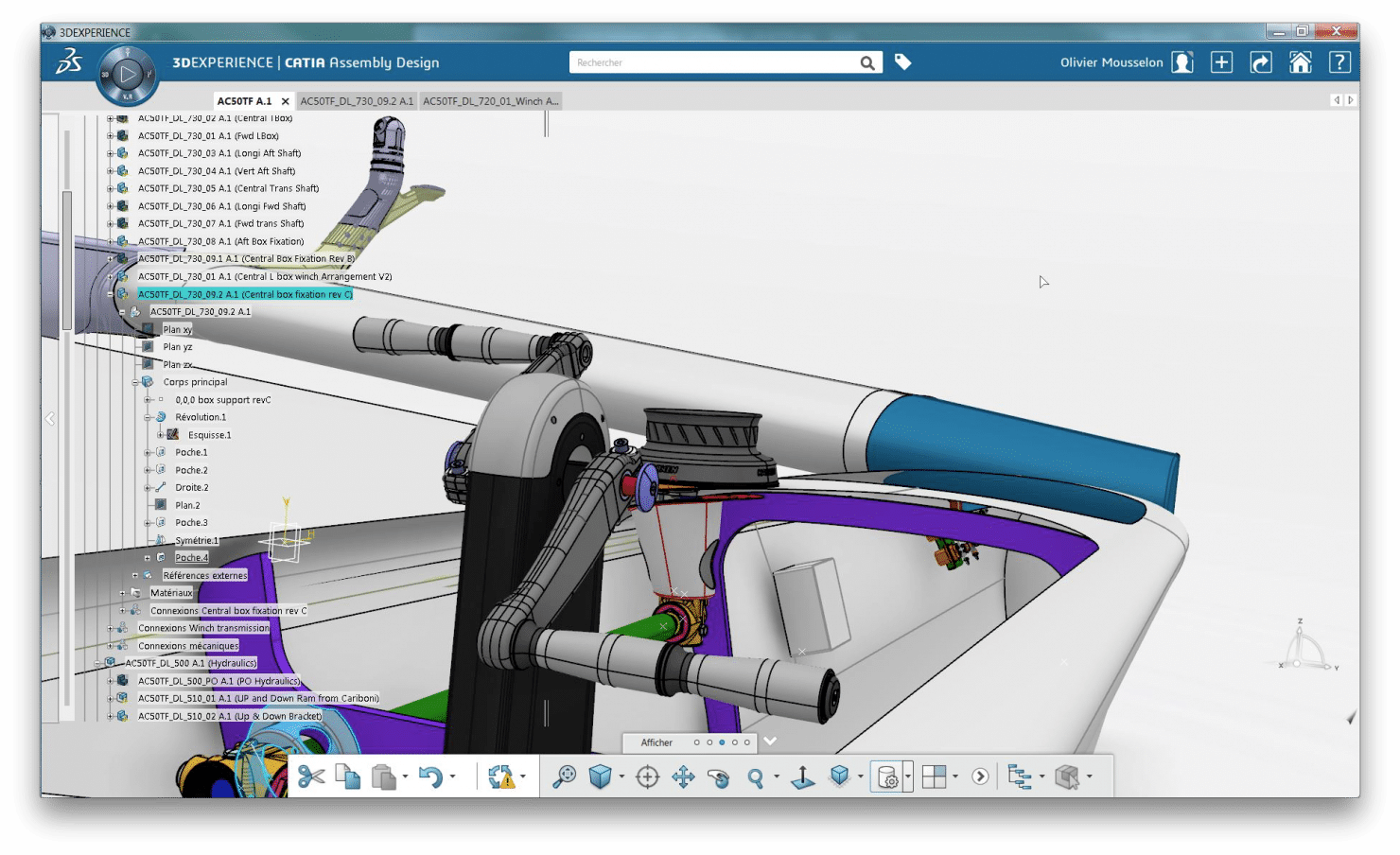Select Connexions Winch transmission in the tree
1400x855 pixels.
tap(203, 628)
